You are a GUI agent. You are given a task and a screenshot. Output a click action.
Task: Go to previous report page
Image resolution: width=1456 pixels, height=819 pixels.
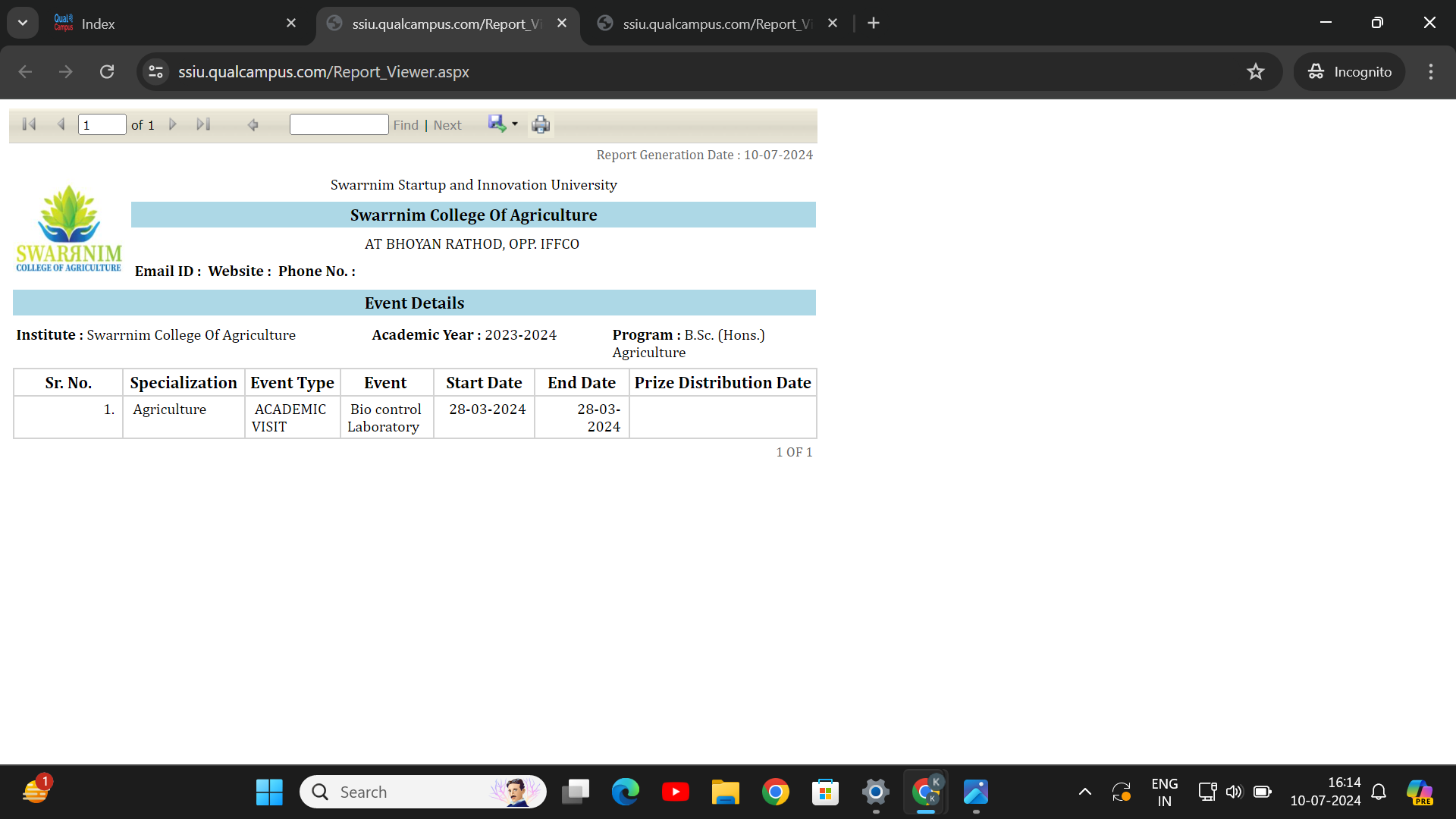pyautogui.click(x=61, y=124)
